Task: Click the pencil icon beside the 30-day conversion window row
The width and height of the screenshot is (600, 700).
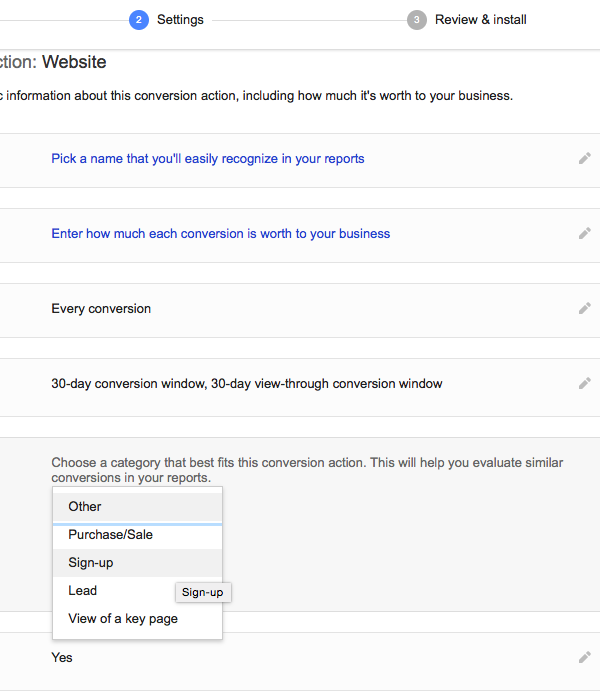Action: tap(585, 383)
